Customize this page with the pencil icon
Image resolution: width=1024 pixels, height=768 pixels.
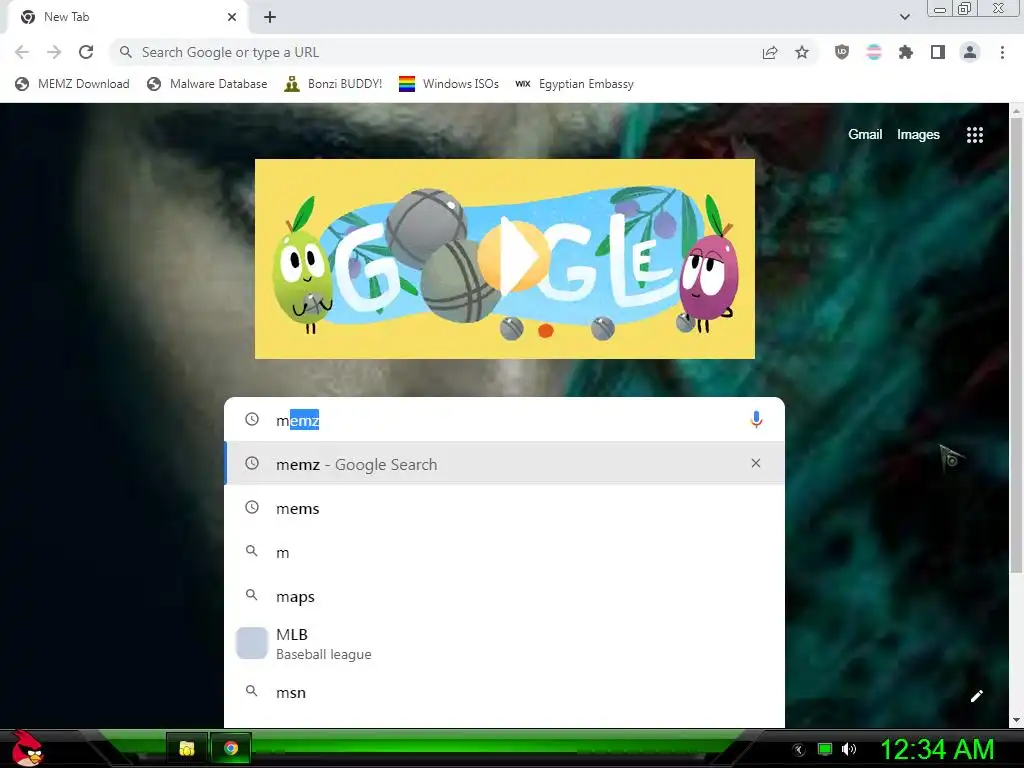tap(976, 696)
